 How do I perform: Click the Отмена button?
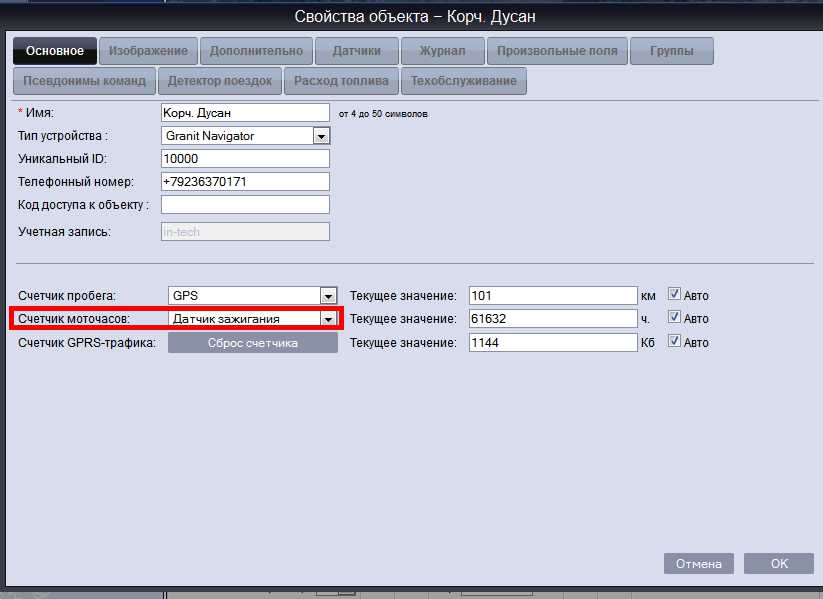(699, 563)
